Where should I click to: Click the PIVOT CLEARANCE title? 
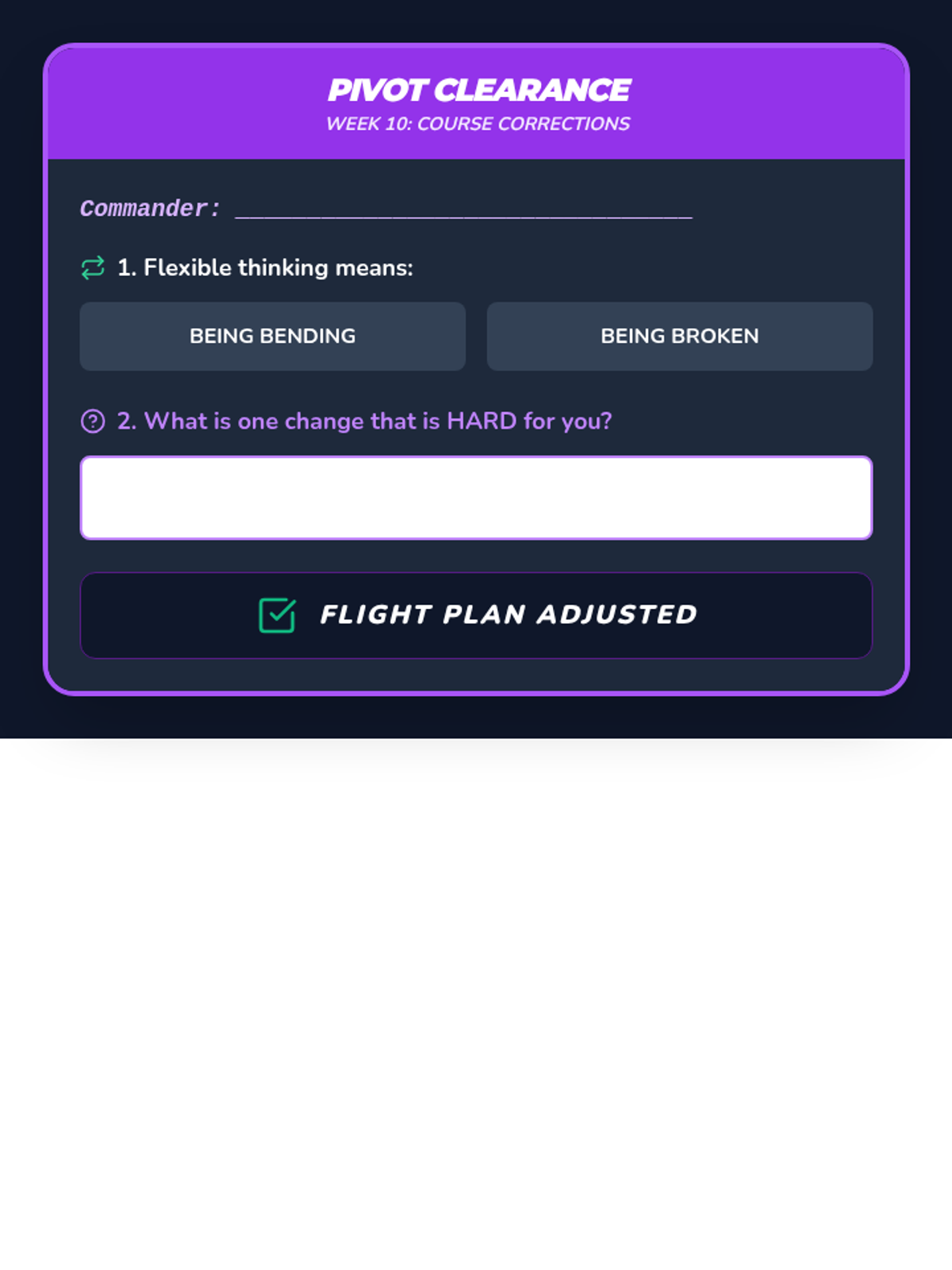click(479, 90)
